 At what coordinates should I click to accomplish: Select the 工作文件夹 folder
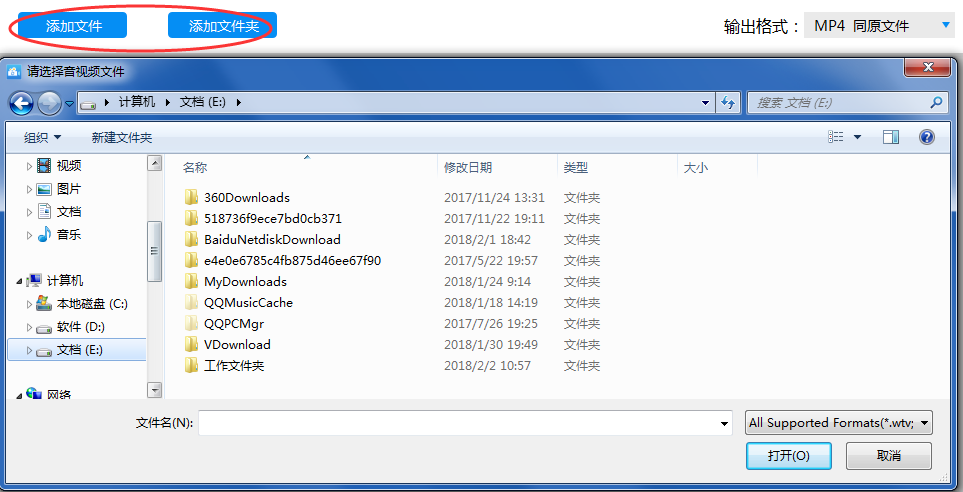coord(234,365)
